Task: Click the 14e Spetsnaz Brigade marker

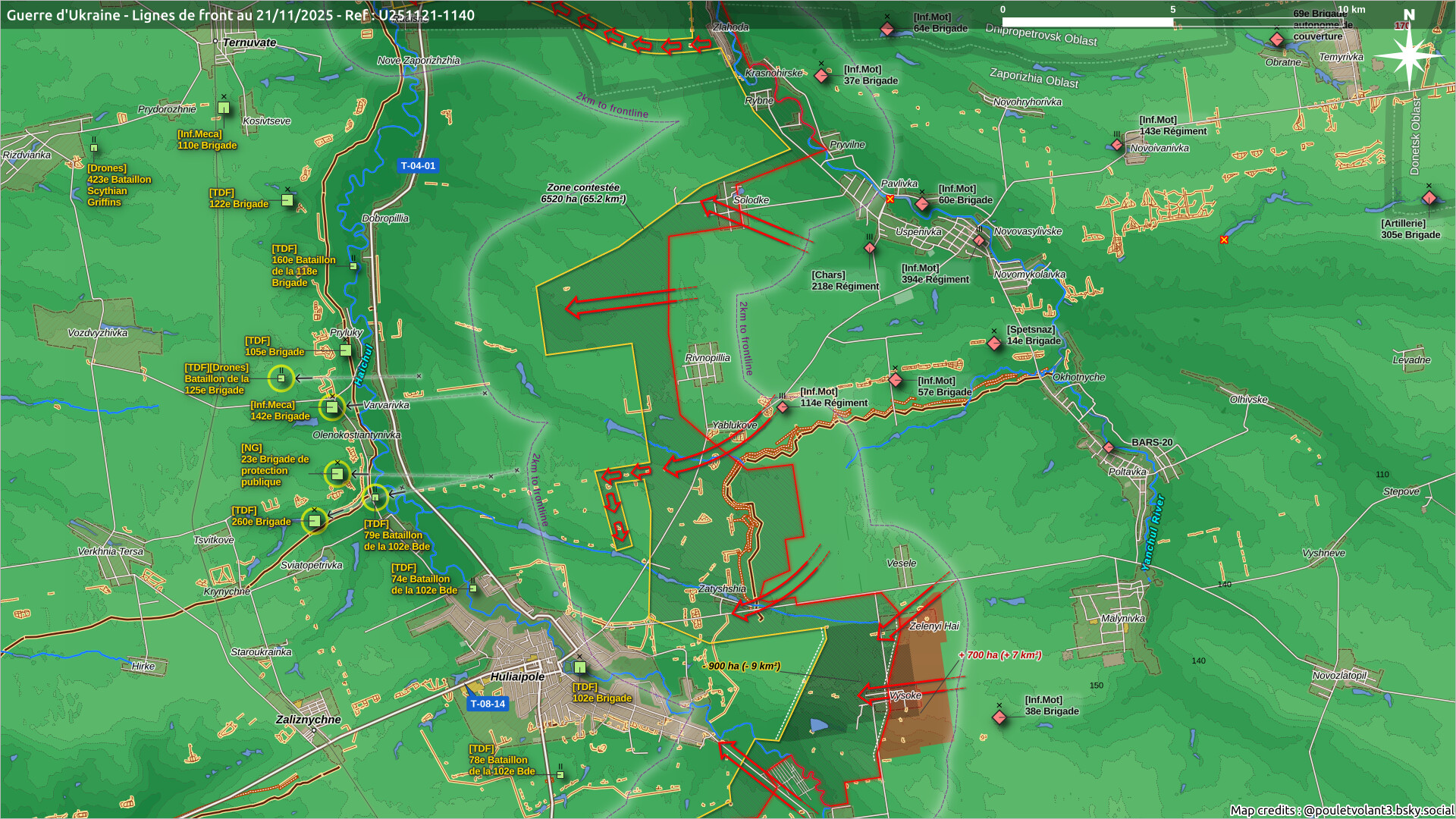Action: (994, 344)
